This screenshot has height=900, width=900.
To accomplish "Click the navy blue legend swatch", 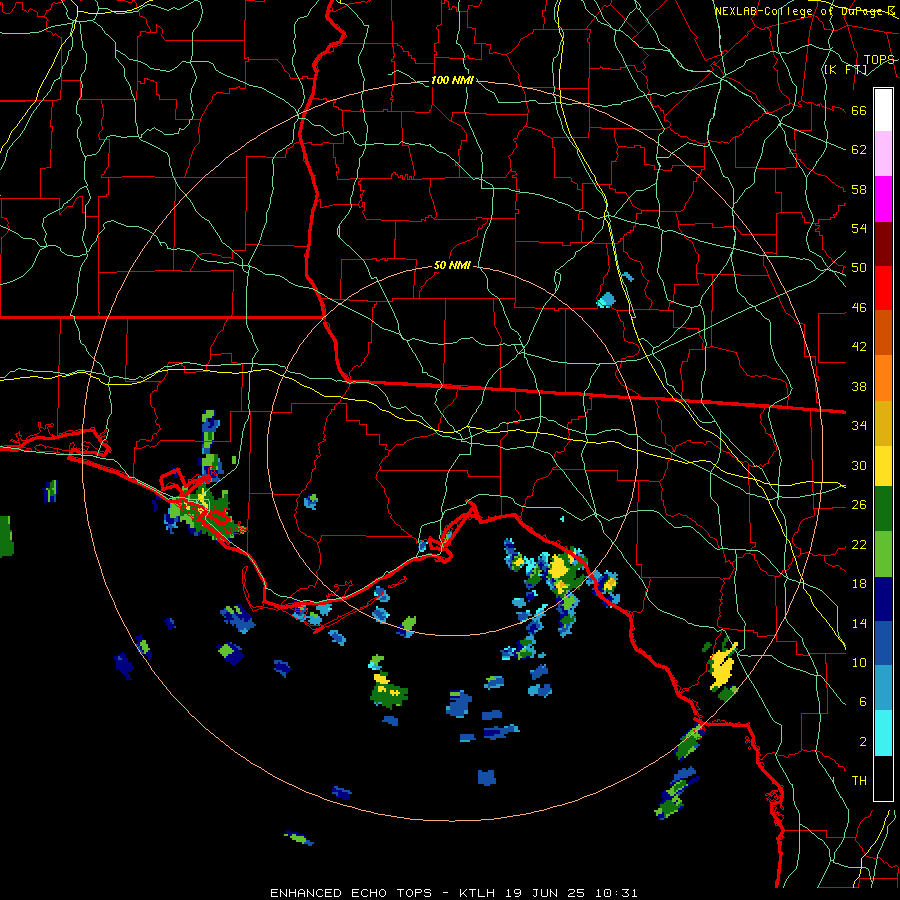I will click(x=883, y=599).
